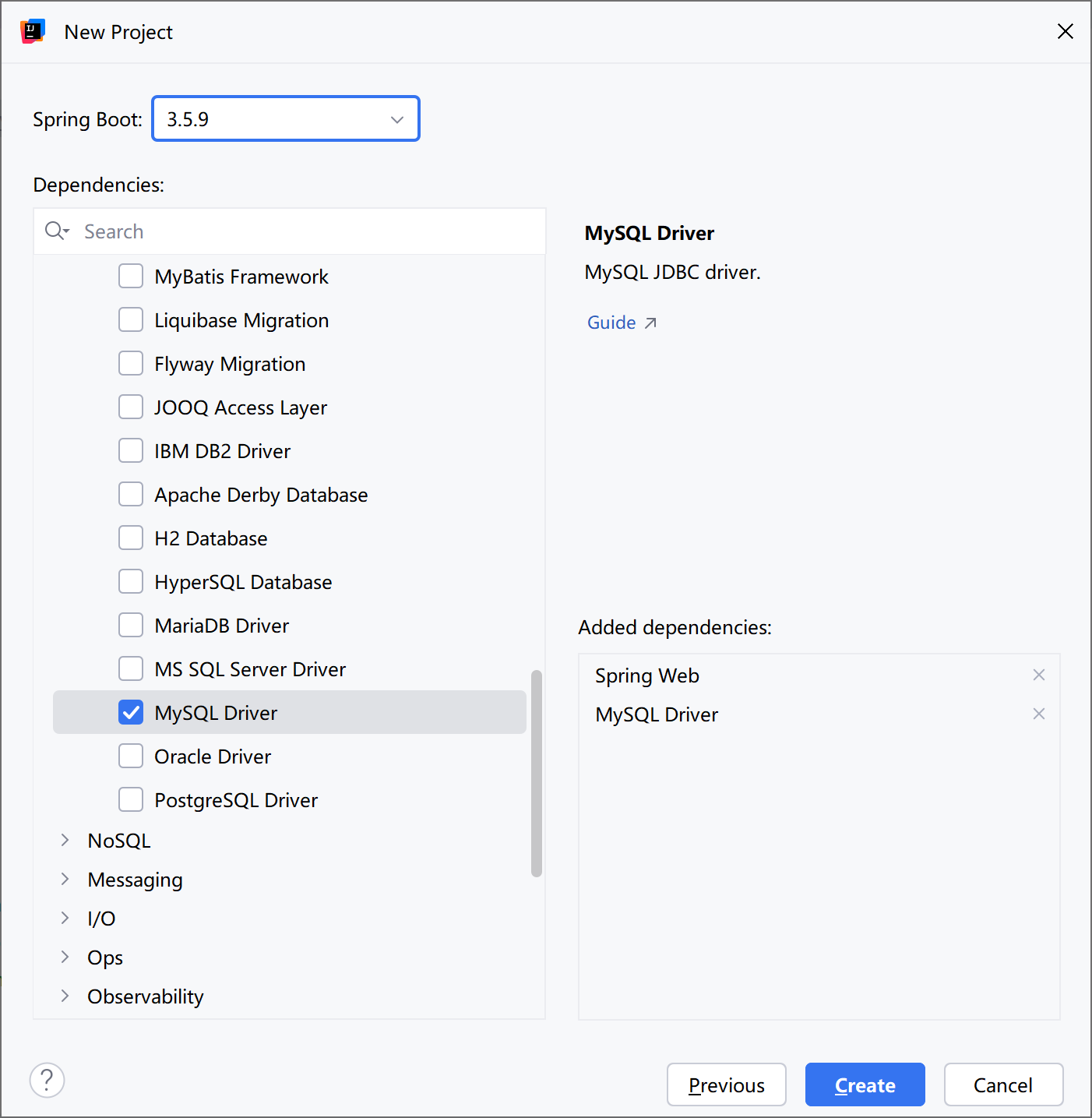The height and width of the screenshot is (1118, 1092).
Task: Open the help question mark button
Action: point(47,1080)
